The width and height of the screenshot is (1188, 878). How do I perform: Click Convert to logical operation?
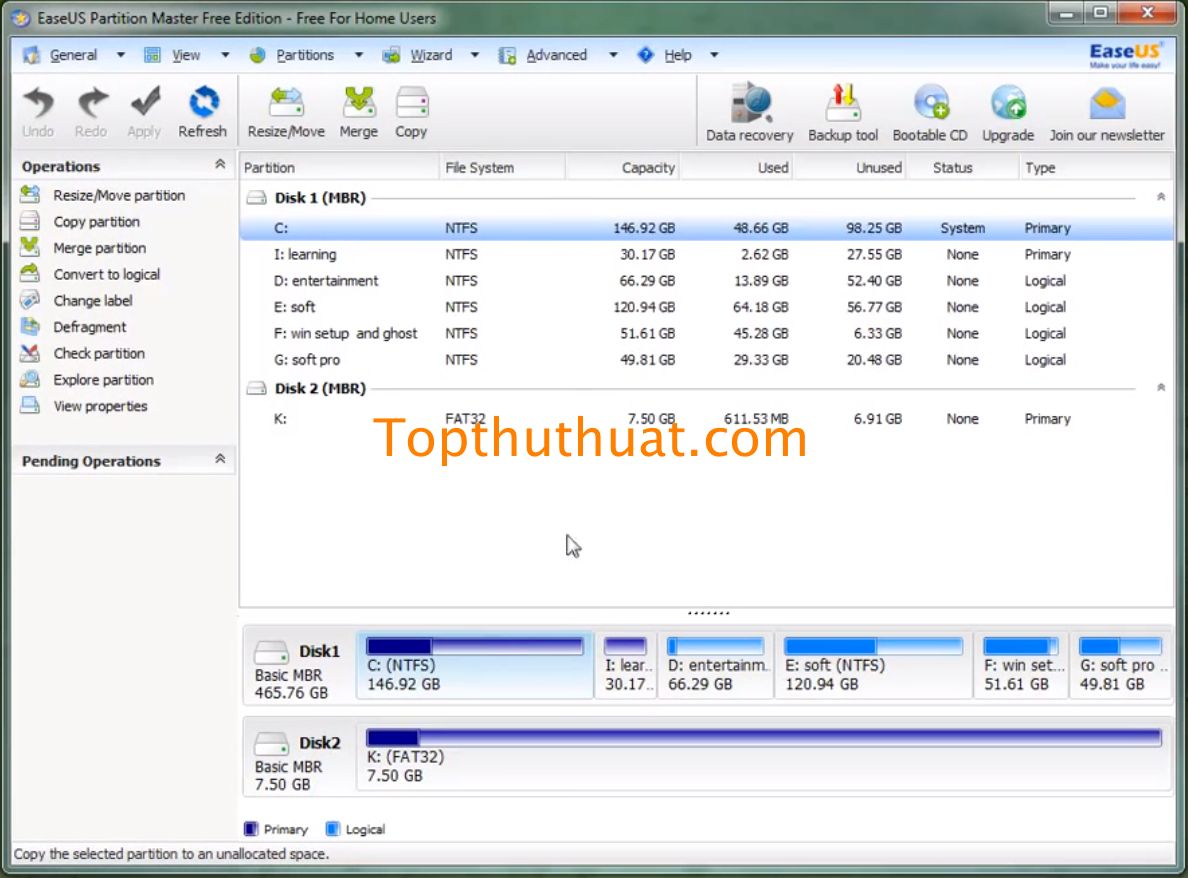[x=106, y=274]
